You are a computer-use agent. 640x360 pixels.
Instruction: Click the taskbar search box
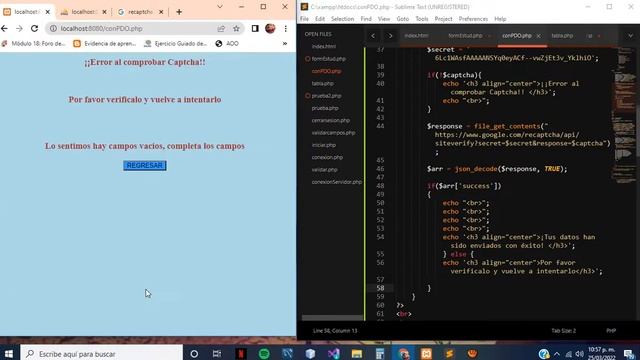pyautogui.click(x=101, y=353)
